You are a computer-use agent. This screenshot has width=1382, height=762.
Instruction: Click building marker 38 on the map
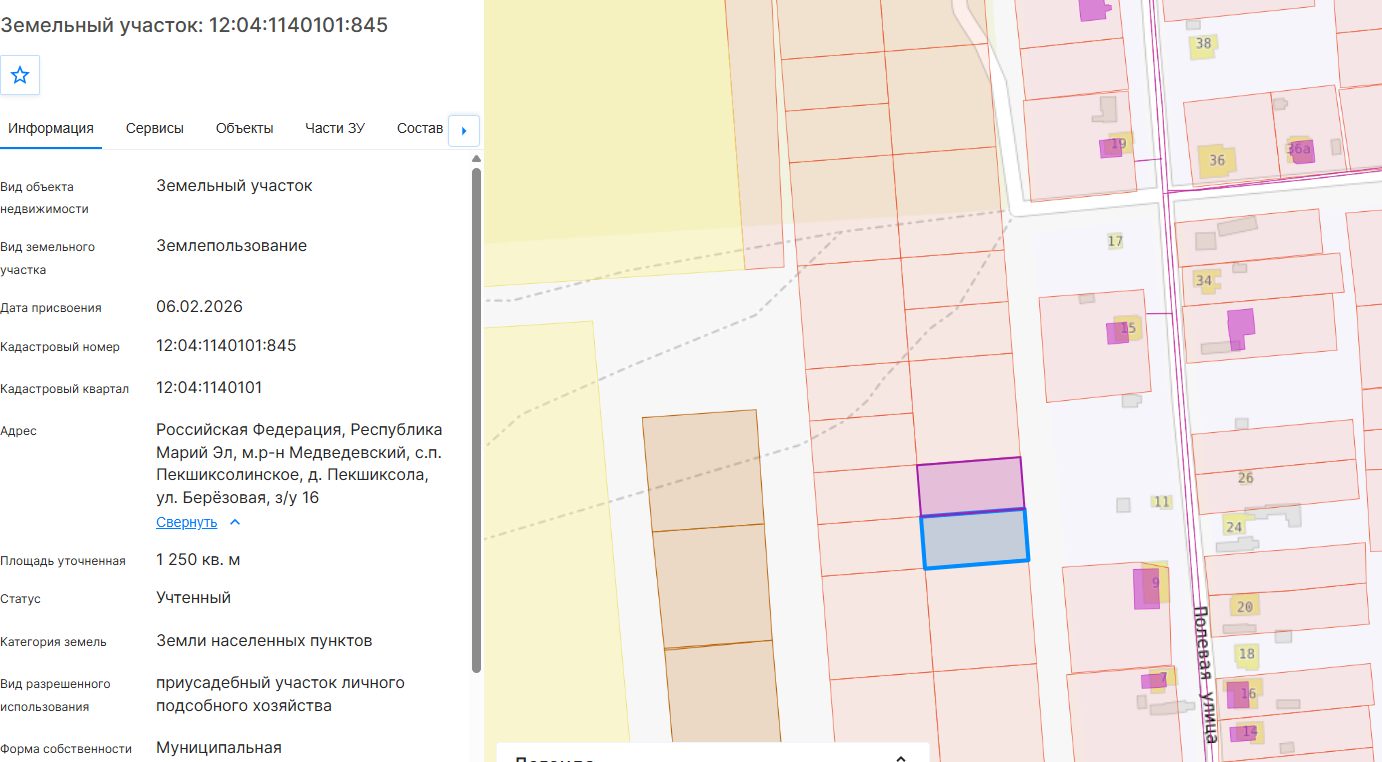(1203, 43)
